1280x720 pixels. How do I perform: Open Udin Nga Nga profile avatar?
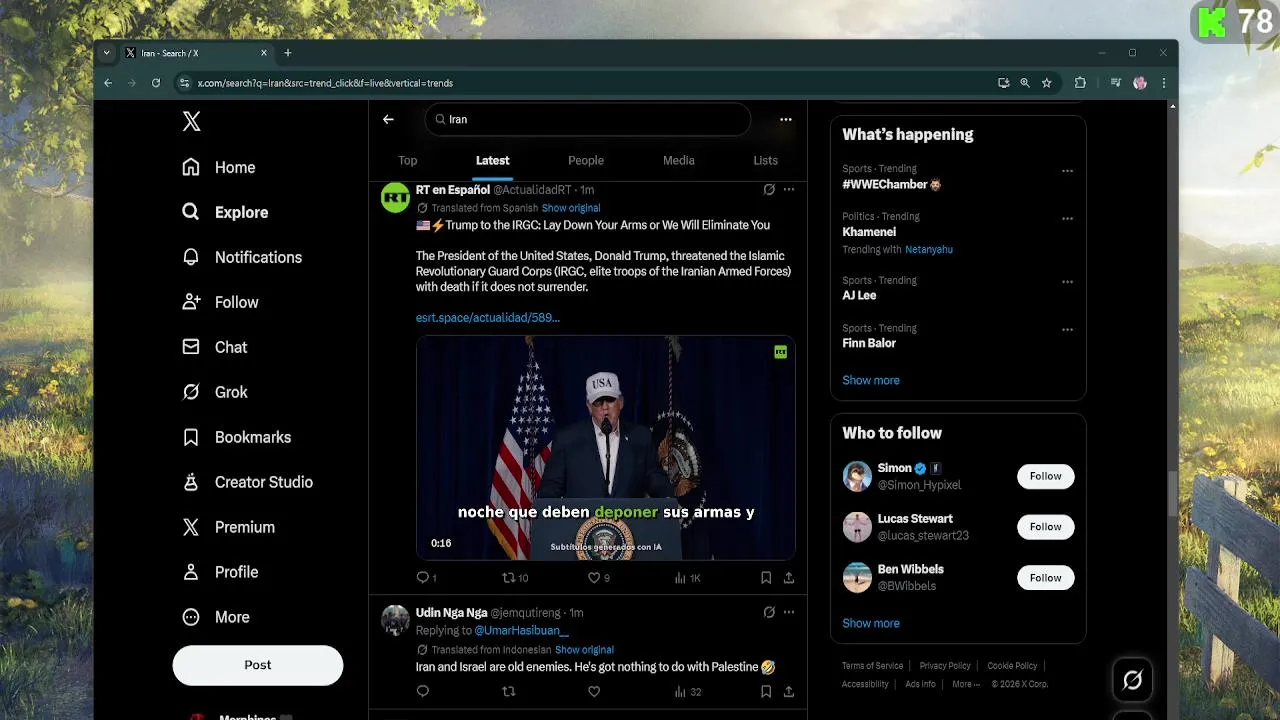pos(395,620)
